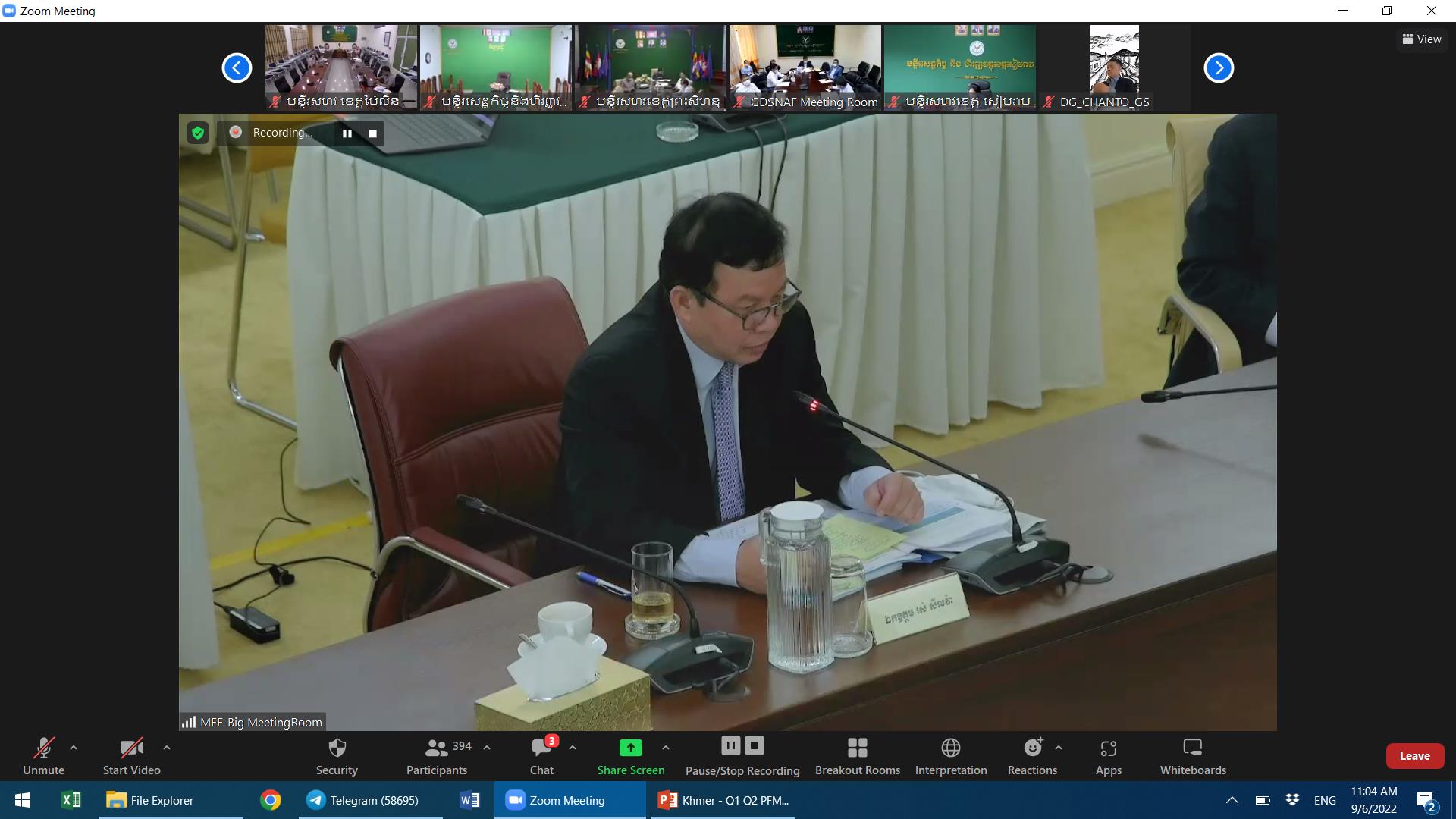This screenshot has height=819, width=1456.
Task: Show next participants with the right arrow
Action: click(1219, 67)
